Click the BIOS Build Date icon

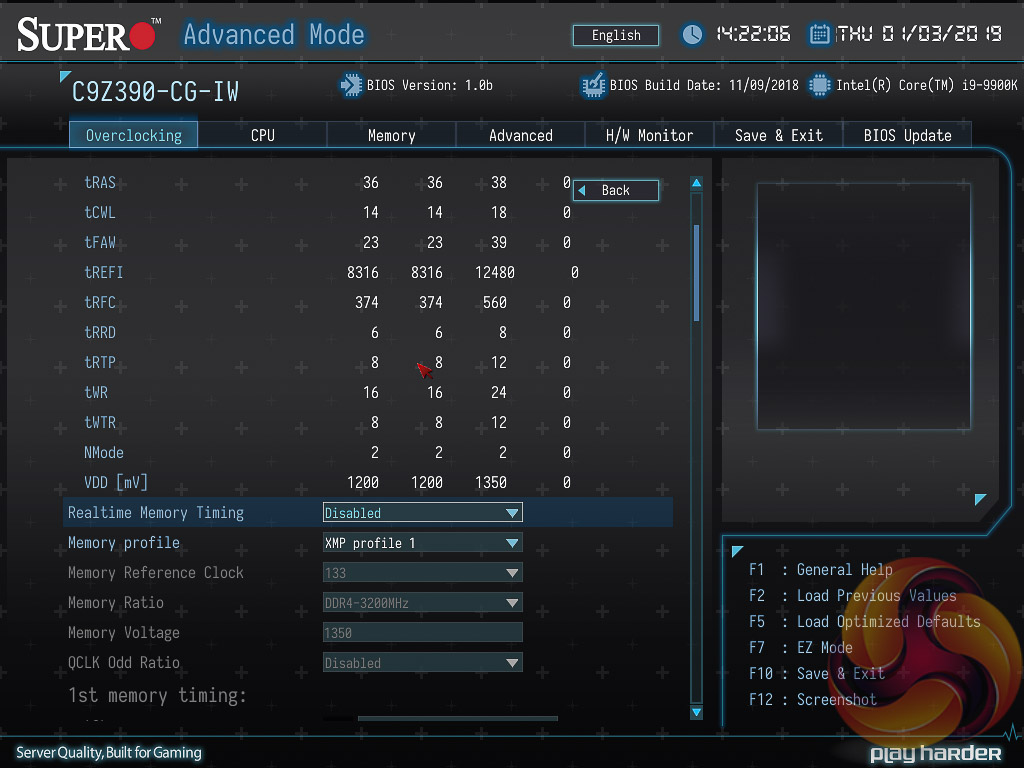point(593,85)
